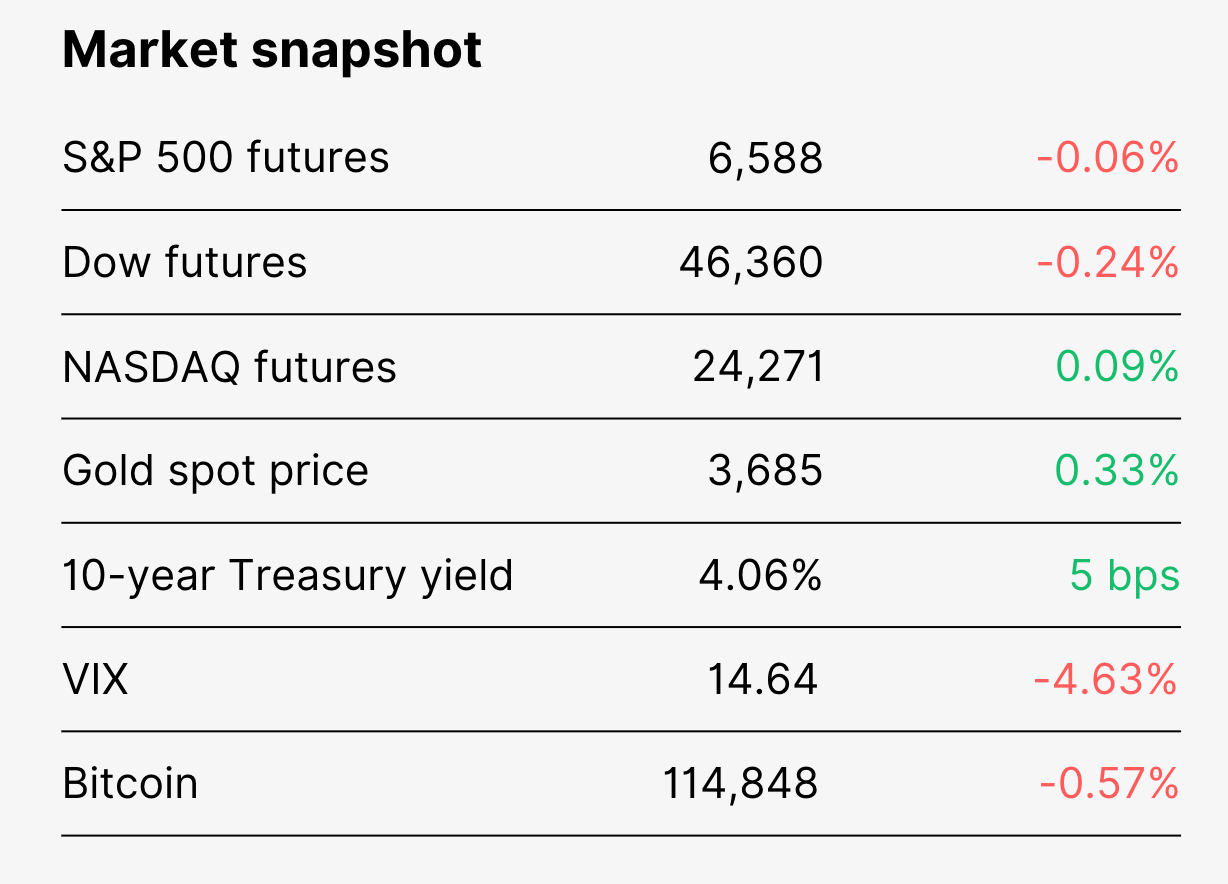Click the 4.06% Treasury yield value
The width and height of the screenshot is (1228, 884).
click(761, 575)
